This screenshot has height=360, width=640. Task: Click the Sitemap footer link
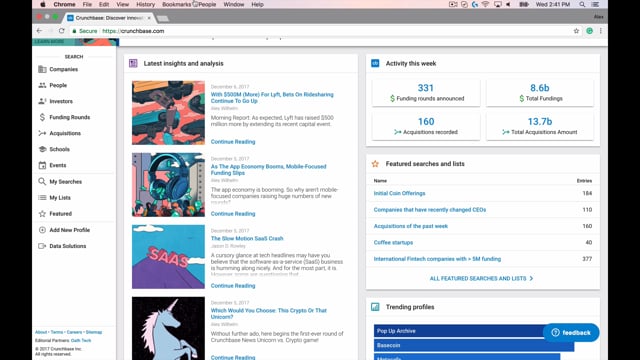(x=94, y=332)
